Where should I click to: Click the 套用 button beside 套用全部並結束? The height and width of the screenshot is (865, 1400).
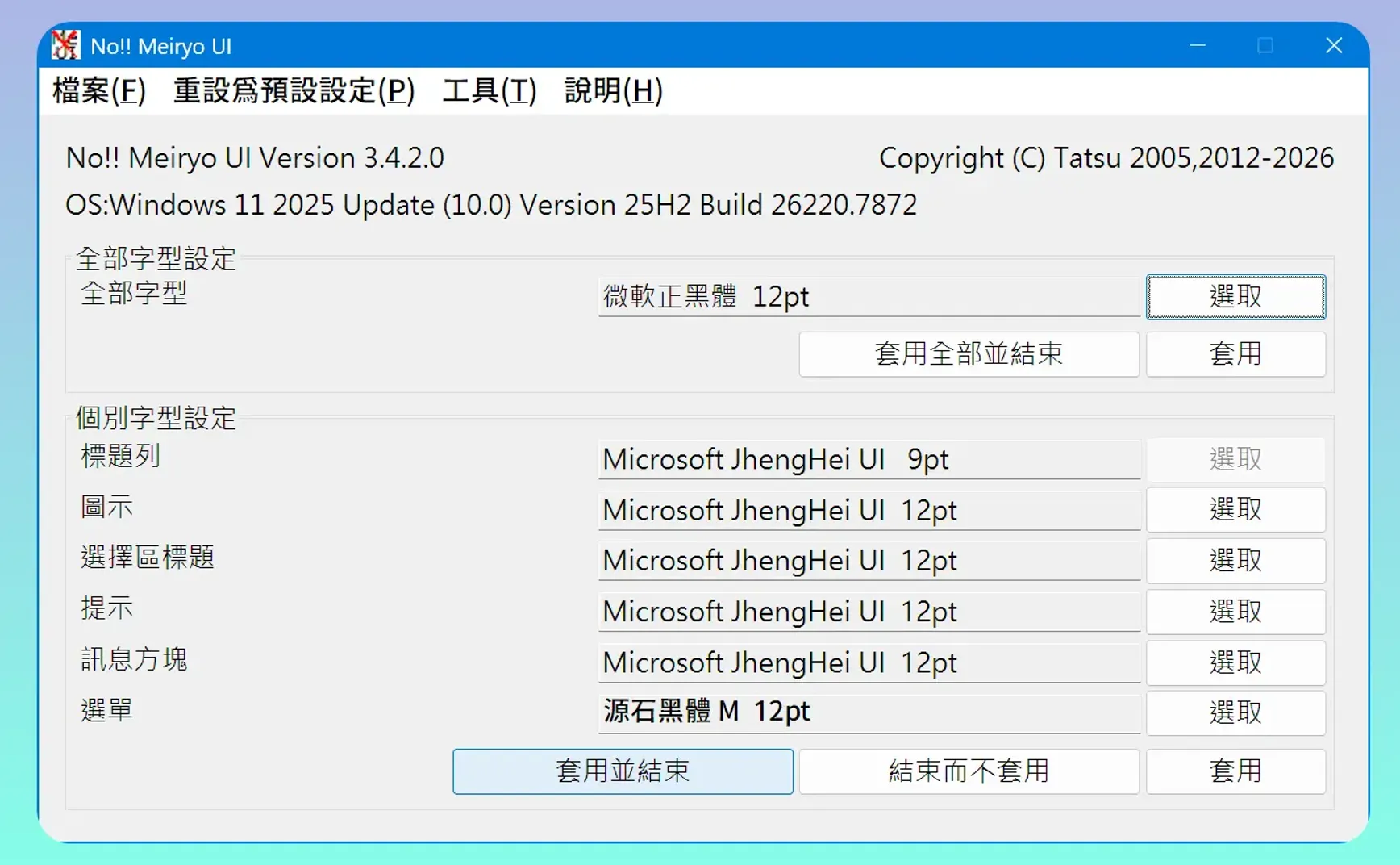pyautogui.click(x=1235, y=354)
